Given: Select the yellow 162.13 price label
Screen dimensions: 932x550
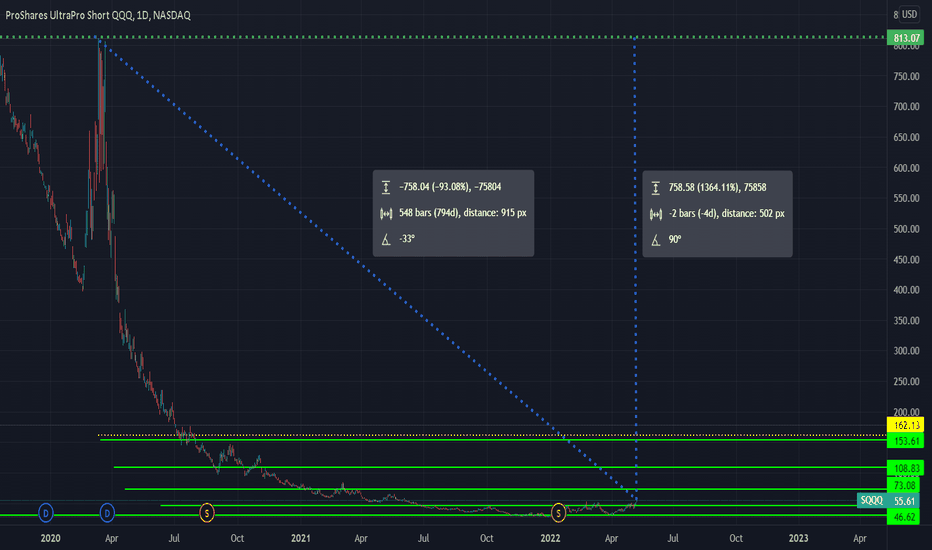Looking at the screenshot, I should (905, 425).
